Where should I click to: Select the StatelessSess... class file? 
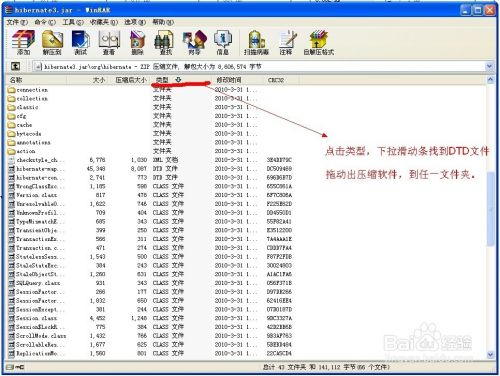click(150, 257)
